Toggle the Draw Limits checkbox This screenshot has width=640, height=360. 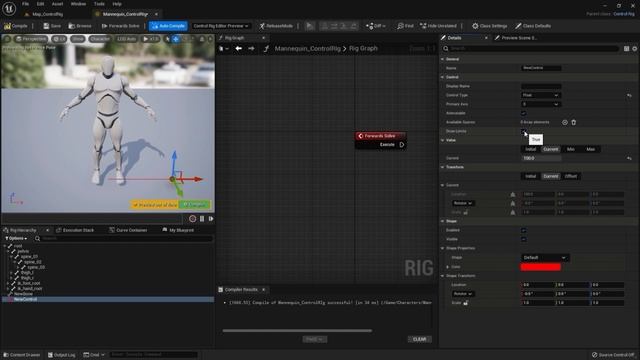(x=524, y=131)
